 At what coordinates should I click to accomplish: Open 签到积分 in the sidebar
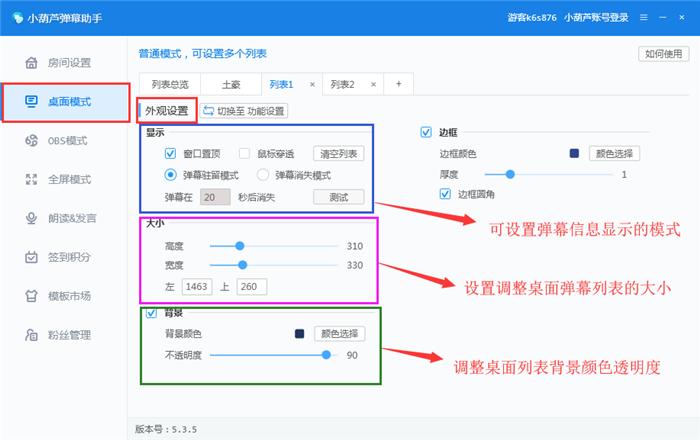tap(68, 257)
